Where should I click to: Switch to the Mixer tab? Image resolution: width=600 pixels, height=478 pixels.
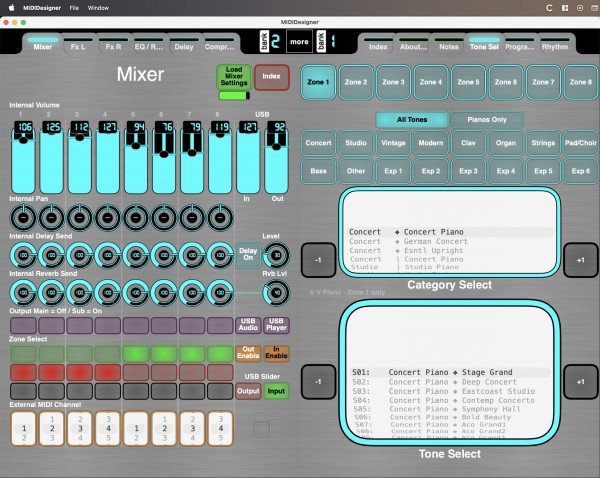click(42, 44)
